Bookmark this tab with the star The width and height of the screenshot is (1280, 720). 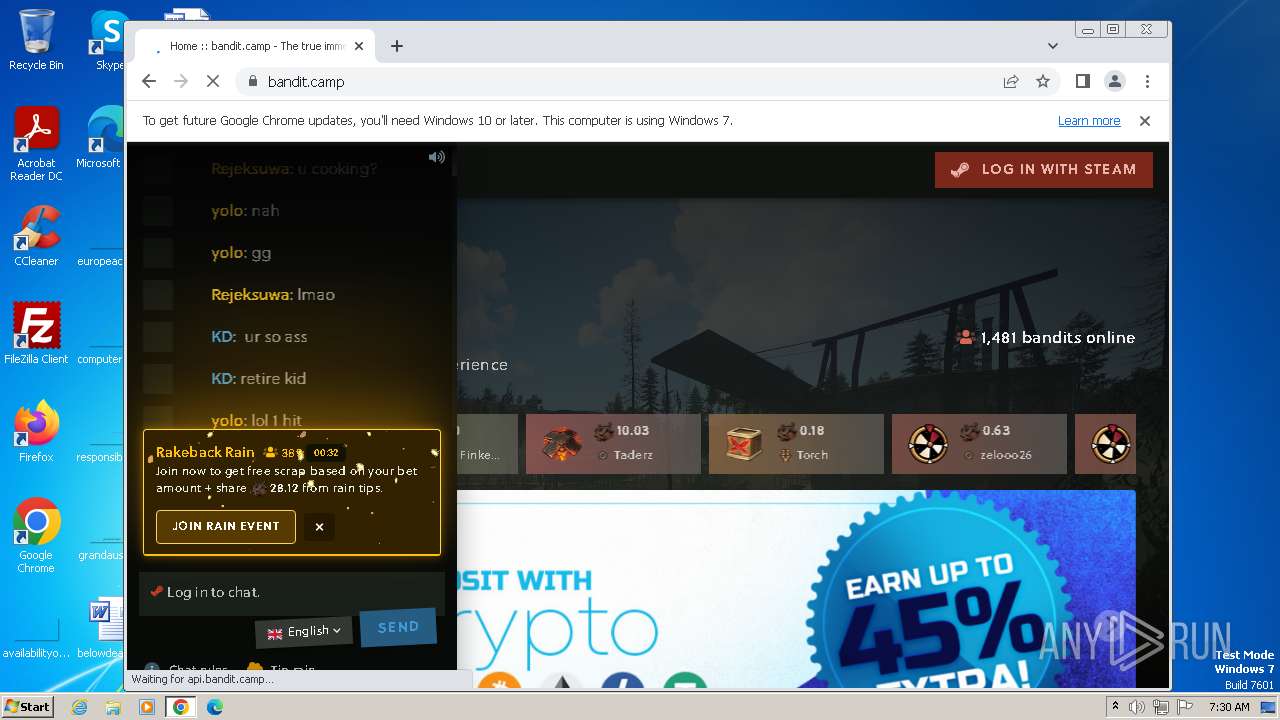tap(1043, 82)
